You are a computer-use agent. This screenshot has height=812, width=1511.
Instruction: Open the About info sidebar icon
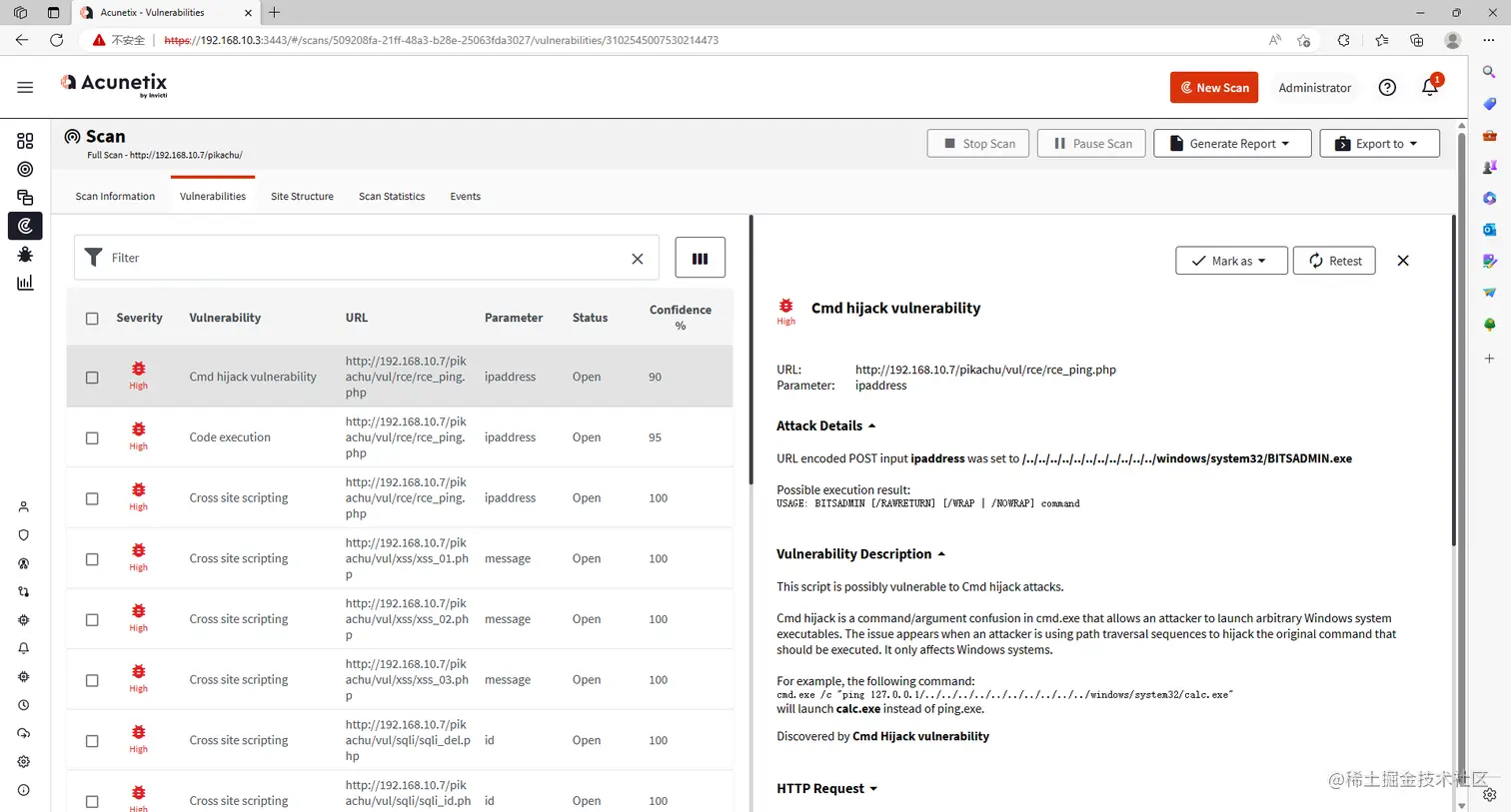24,790
